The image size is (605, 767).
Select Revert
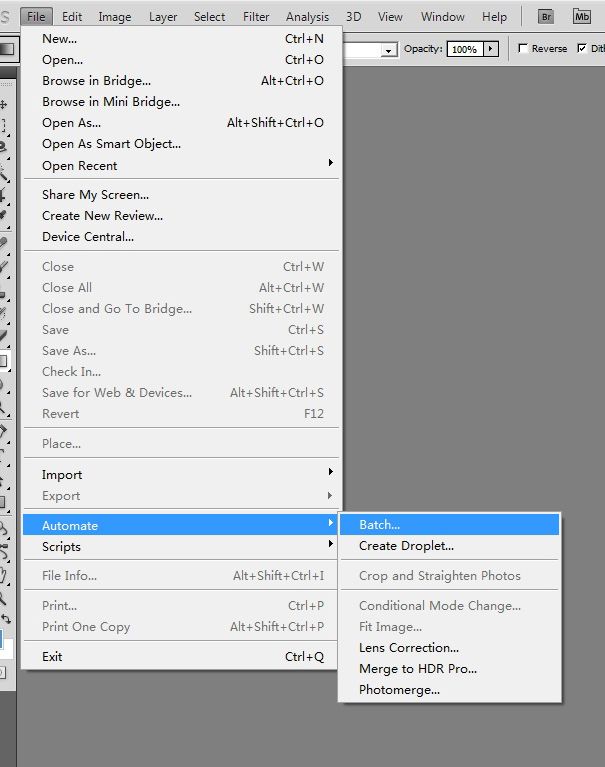pyautogui.click(x=181, y=414)
